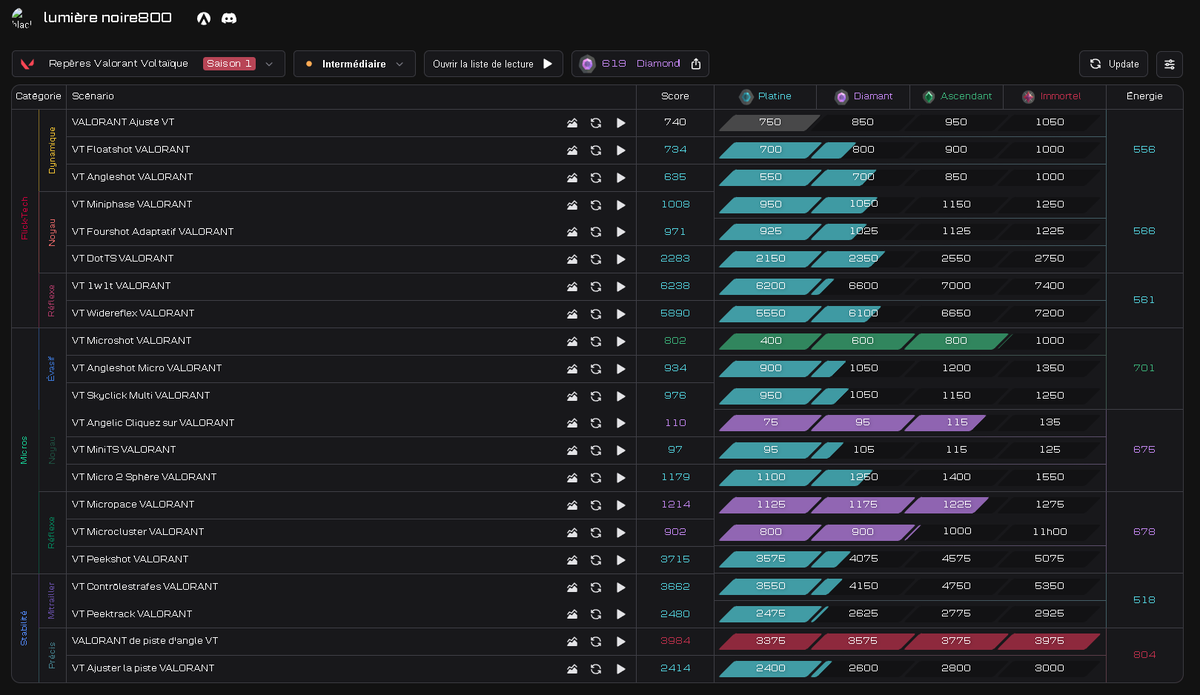The width and height of the screenshot is (1200, 695).
Task: Click the Diamant column header
Action: pos(863,97)
